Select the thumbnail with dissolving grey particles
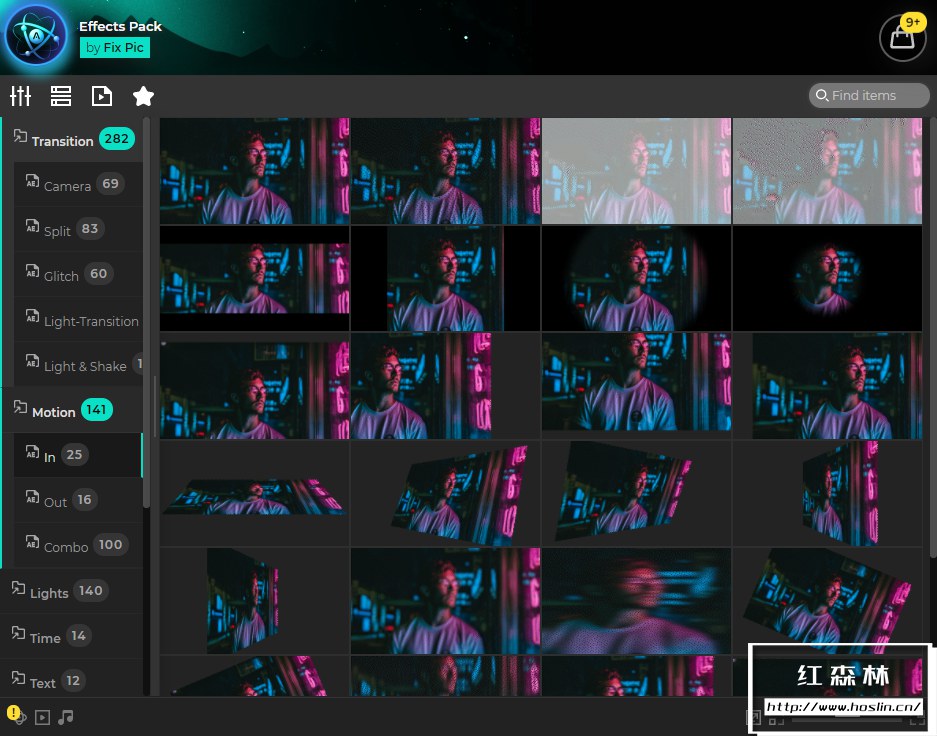937x736 pixels. [x=827, y=171]
